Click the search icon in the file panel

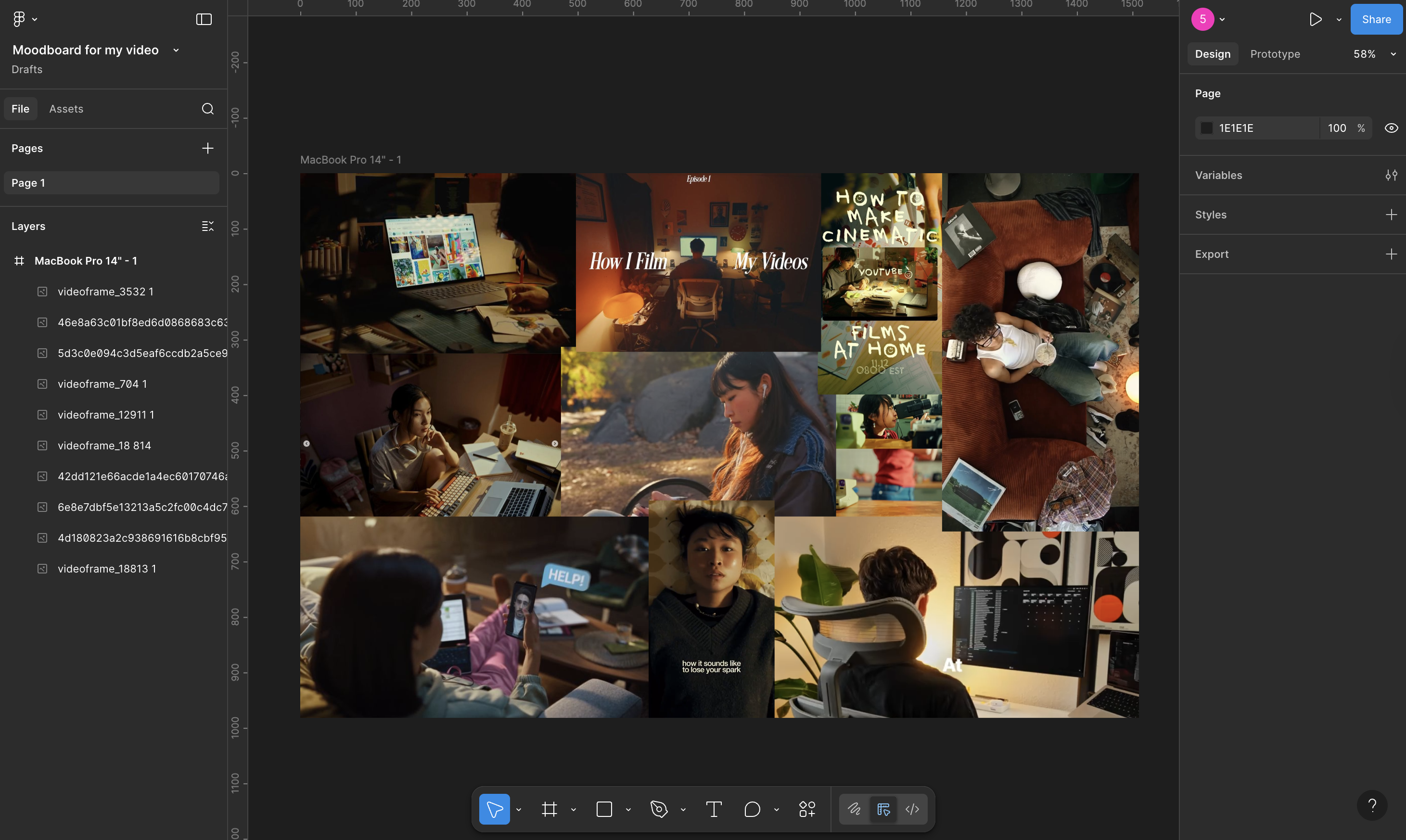[208, 109]
